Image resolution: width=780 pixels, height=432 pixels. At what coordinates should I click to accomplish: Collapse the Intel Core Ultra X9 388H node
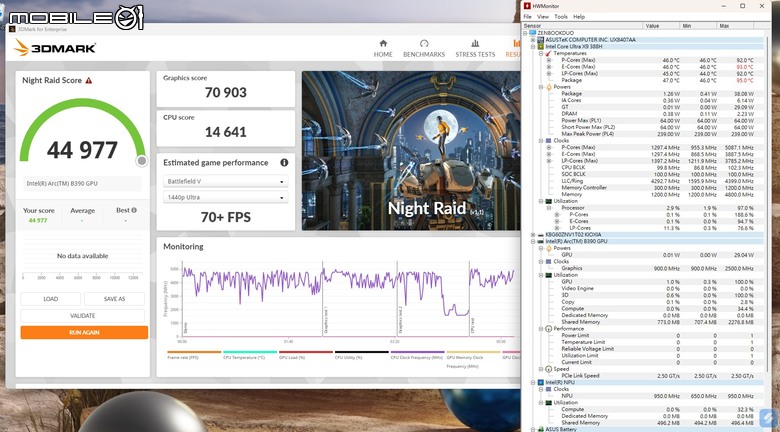[x=533, y=46]
